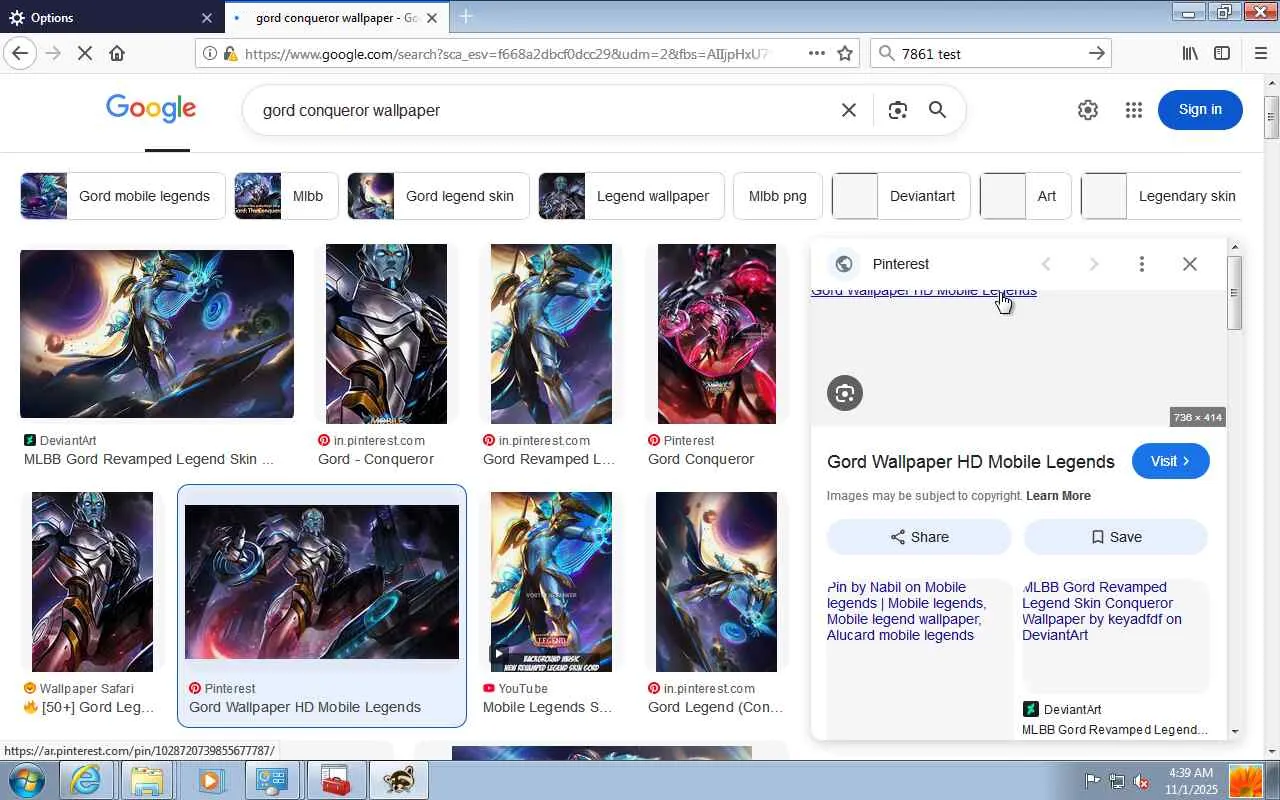Open a new browser tab
The height and width of the screenshot is (800, 1280).
click(466, 17)
